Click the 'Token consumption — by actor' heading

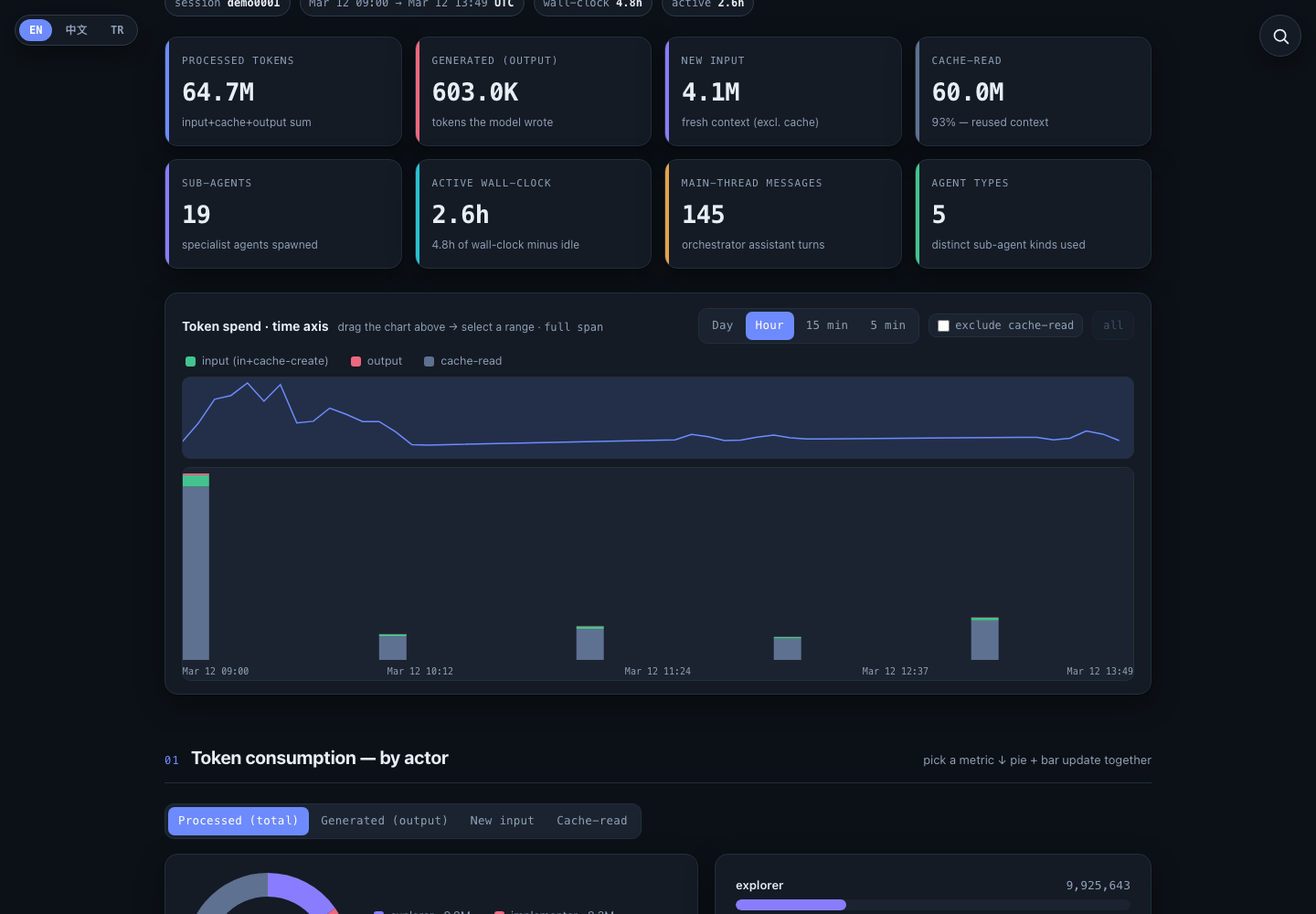[320, 758]
